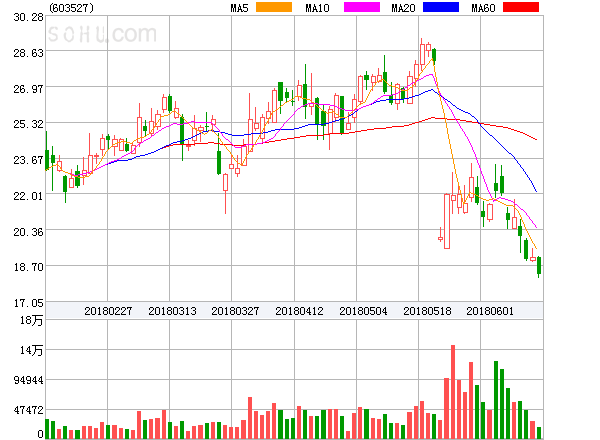Click the 20180601 date label

(x=490, y=311)
